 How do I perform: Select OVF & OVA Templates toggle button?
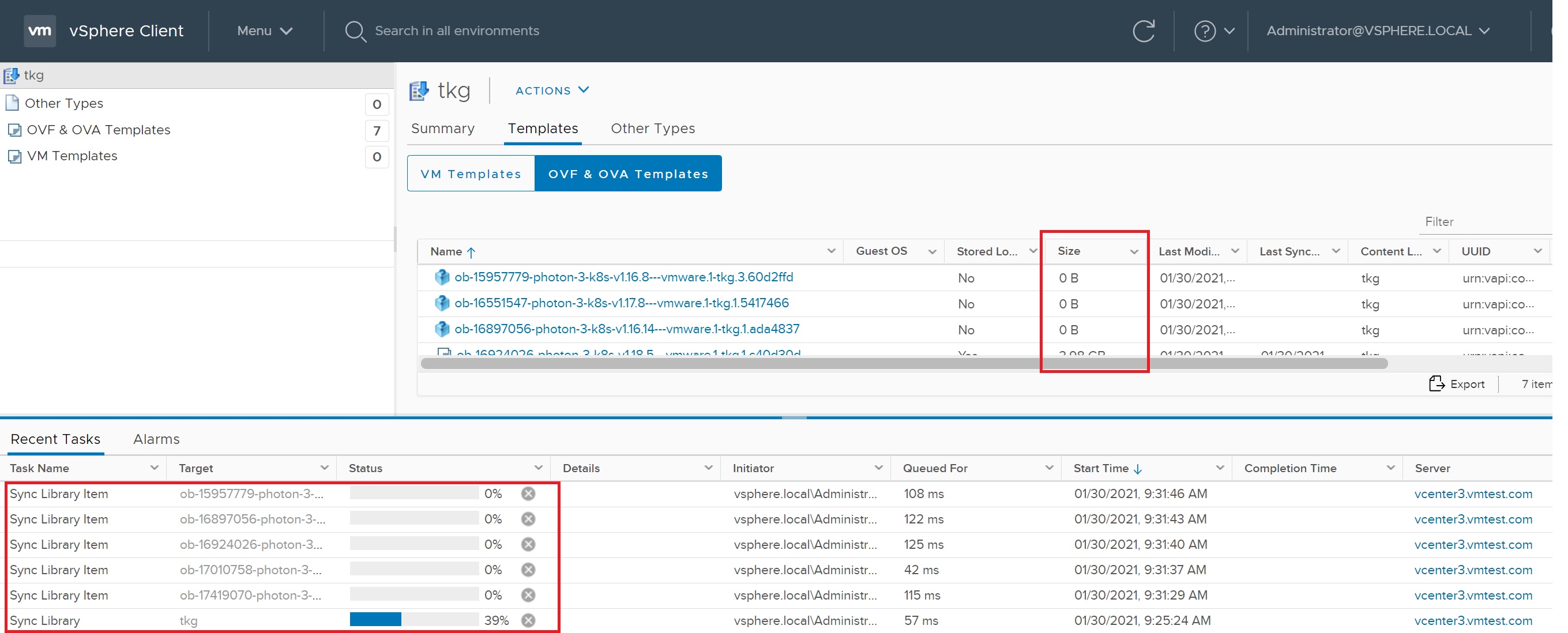[627, 174]
